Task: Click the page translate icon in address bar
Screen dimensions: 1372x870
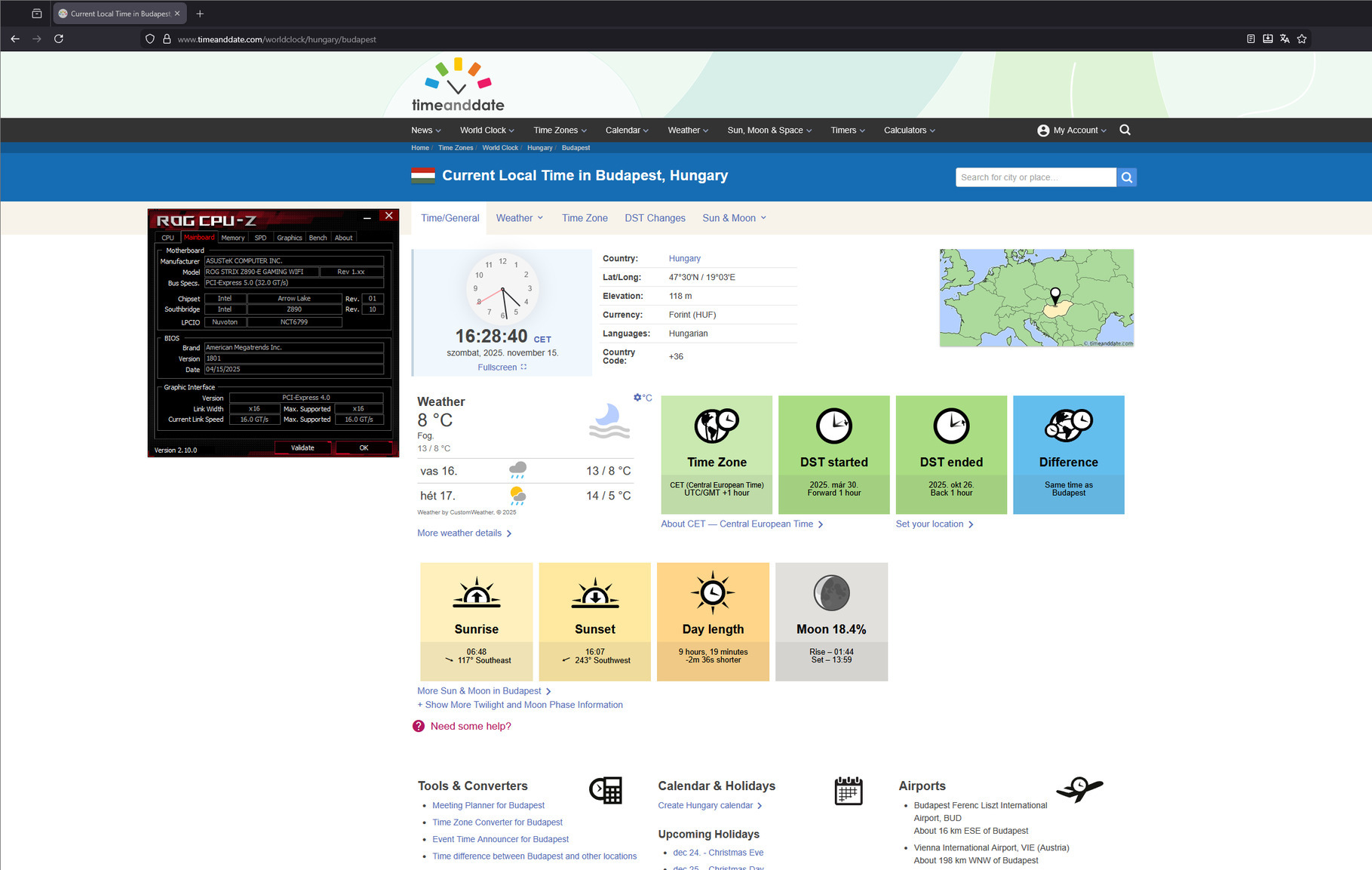Action: point(1285,39)
